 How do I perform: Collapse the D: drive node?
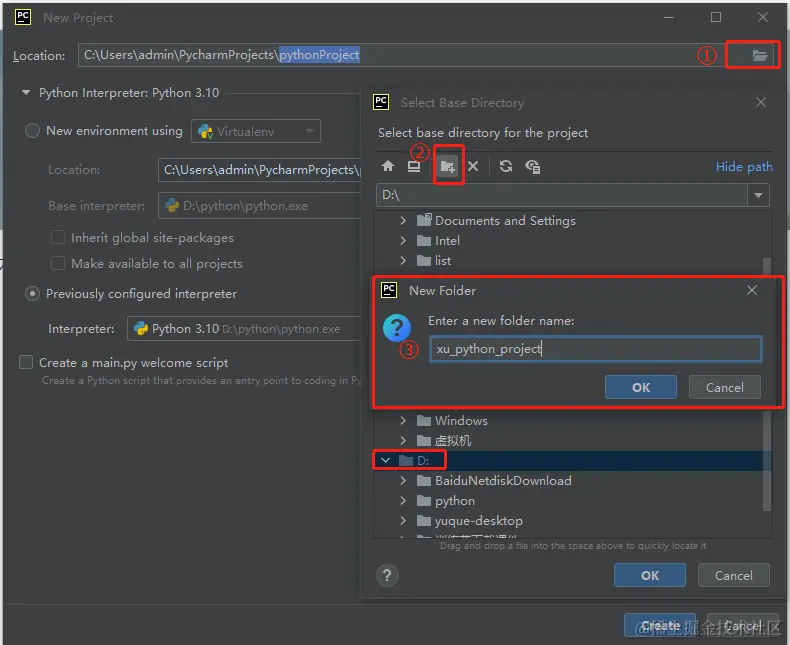point(385,460)
